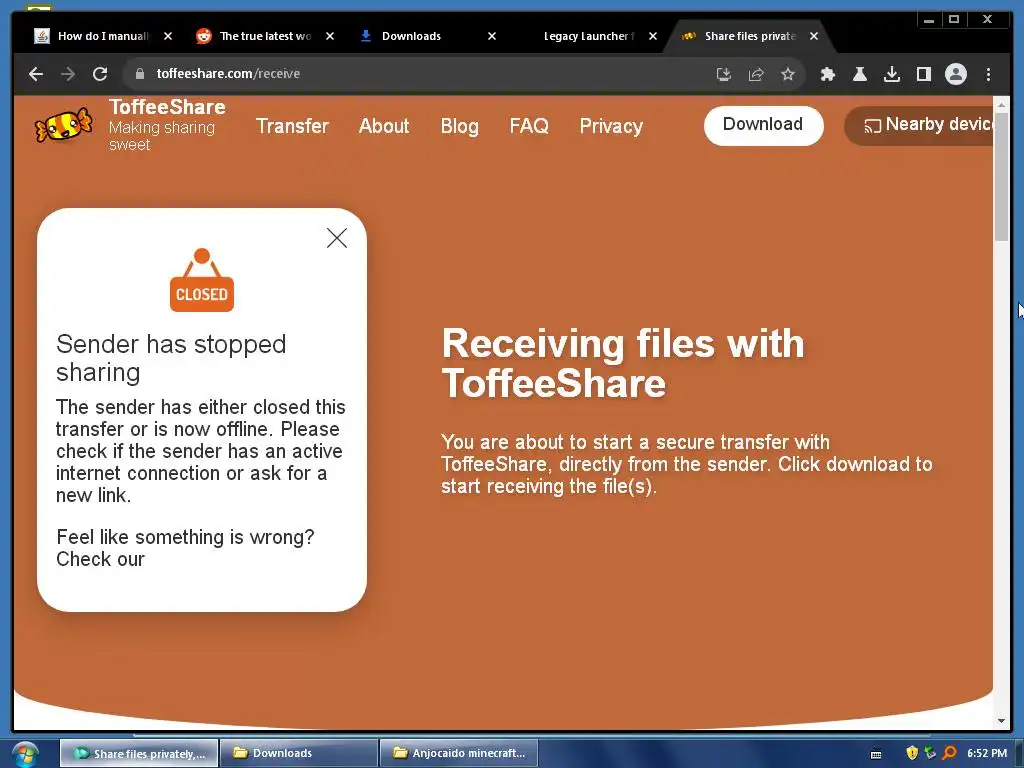This screenshot has height=768, width=1024.
Task: Open the Privacy nav link
Action: [x=611, y=125]
